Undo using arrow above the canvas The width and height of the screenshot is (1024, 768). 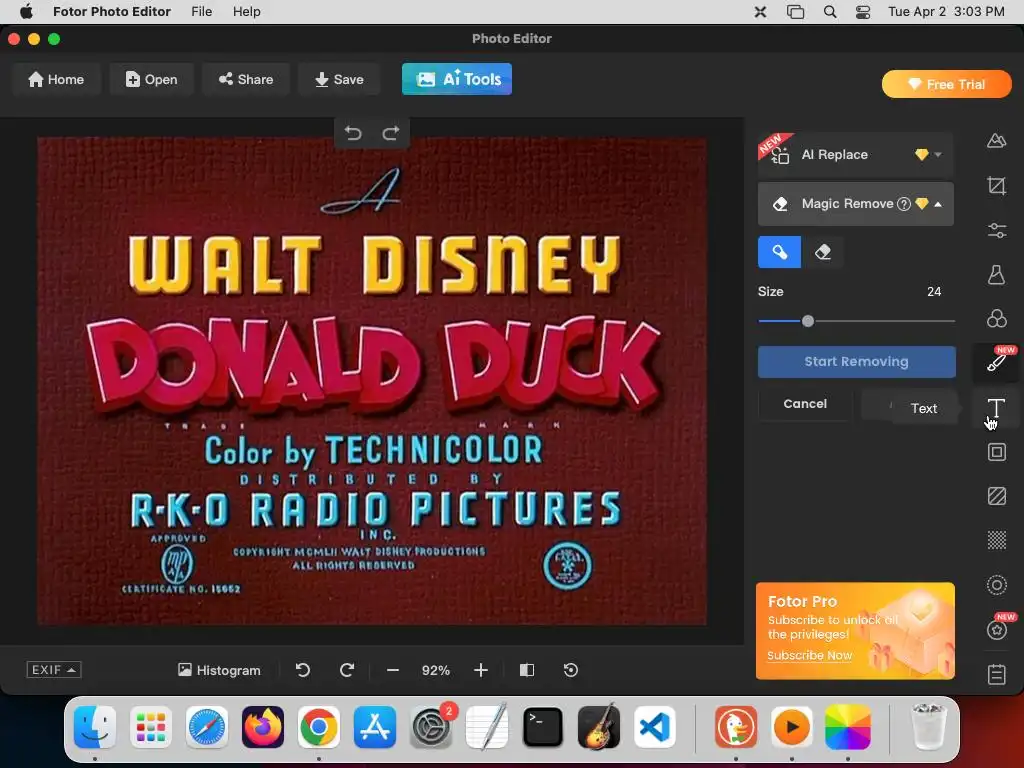coord(353,133)
